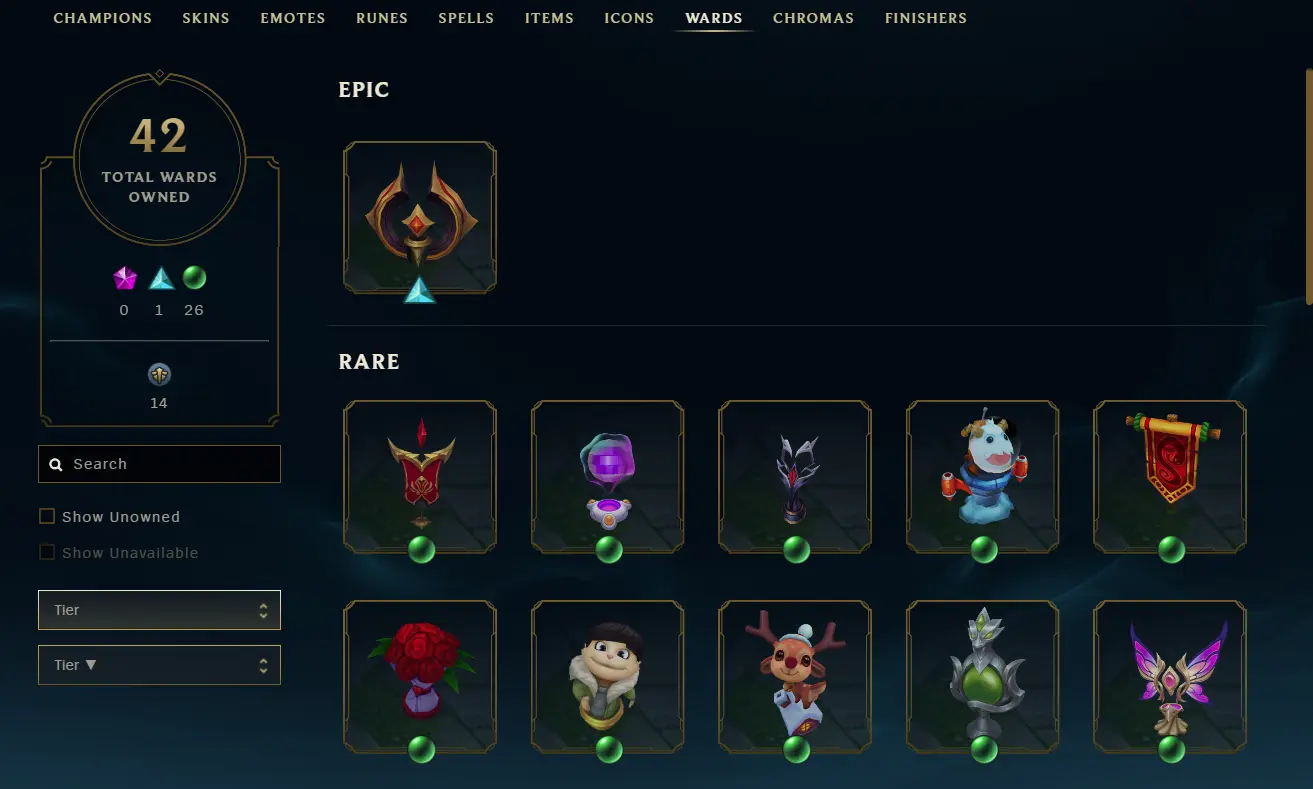The image size is (1313, 789).
Task: Select the reindeer poro ward skin
Action: click(795, 677)
